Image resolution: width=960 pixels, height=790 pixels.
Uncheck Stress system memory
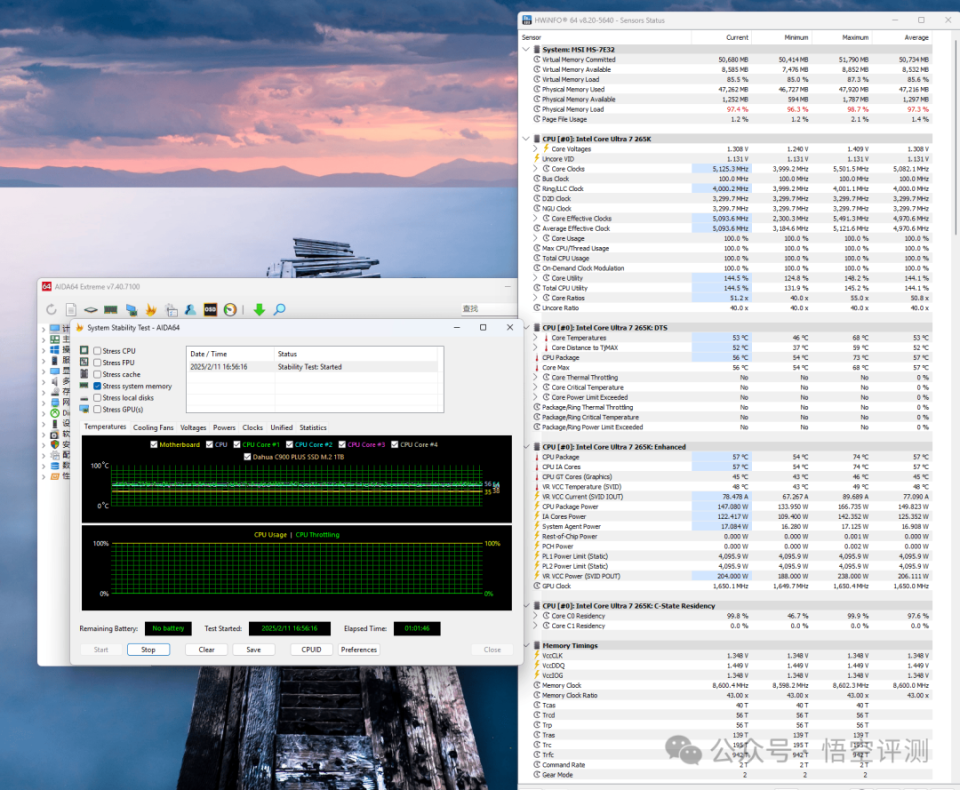[97, 386]
